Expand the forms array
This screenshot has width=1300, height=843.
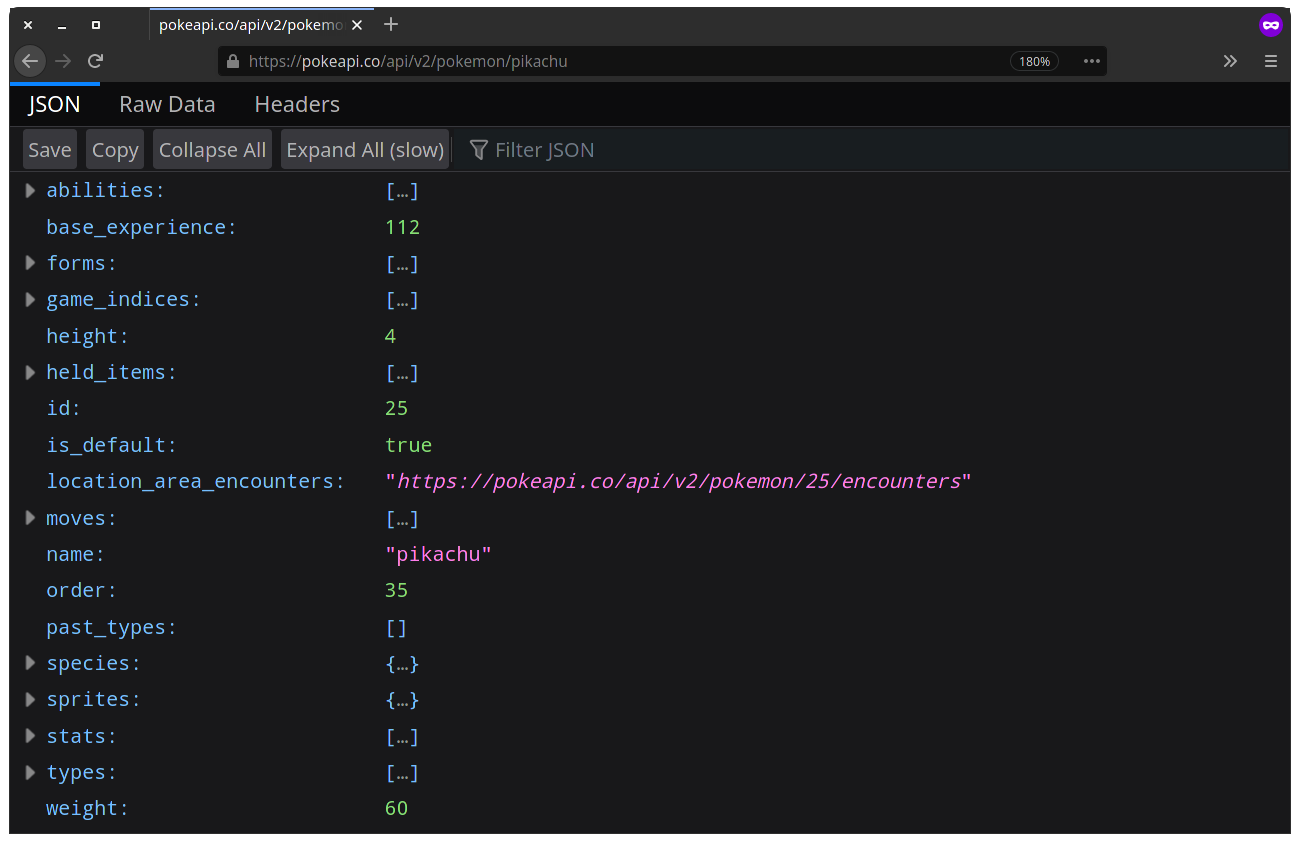[x=30, y=263]
